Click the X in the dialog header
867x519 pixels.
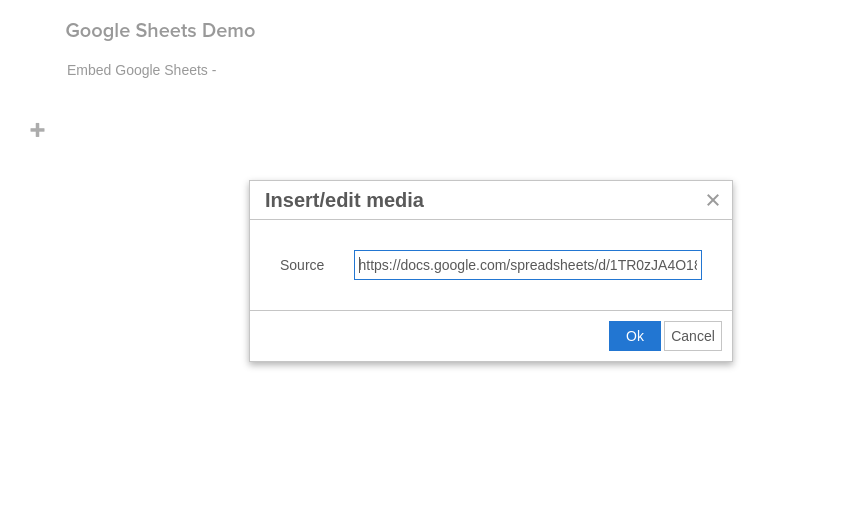[x=712, y=200]
